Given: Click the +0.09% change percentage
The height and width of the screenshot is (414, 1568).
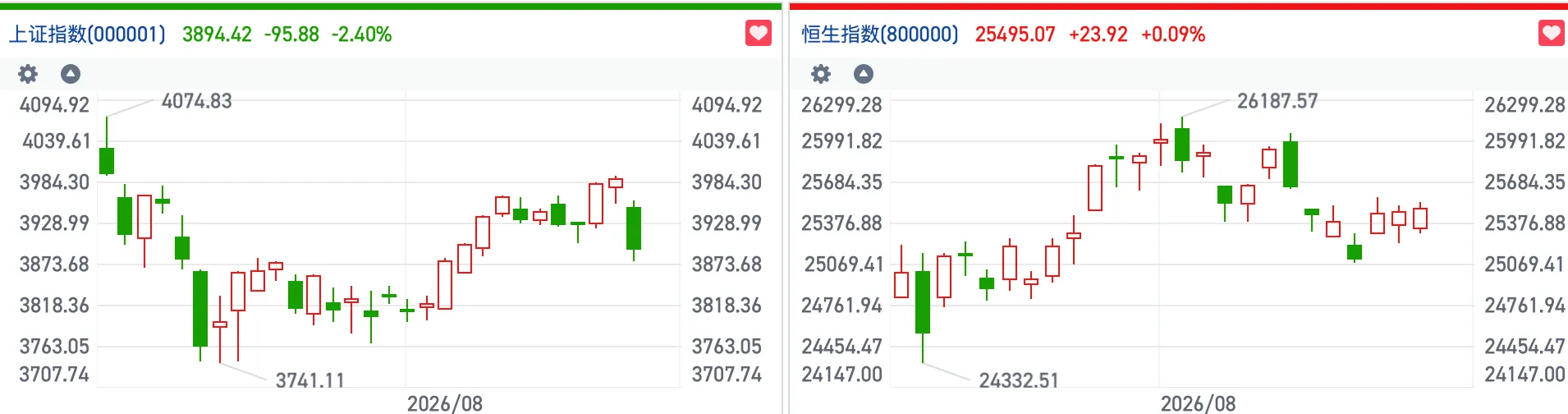Looking at the screenshot, I should (x=1173, y=34).
